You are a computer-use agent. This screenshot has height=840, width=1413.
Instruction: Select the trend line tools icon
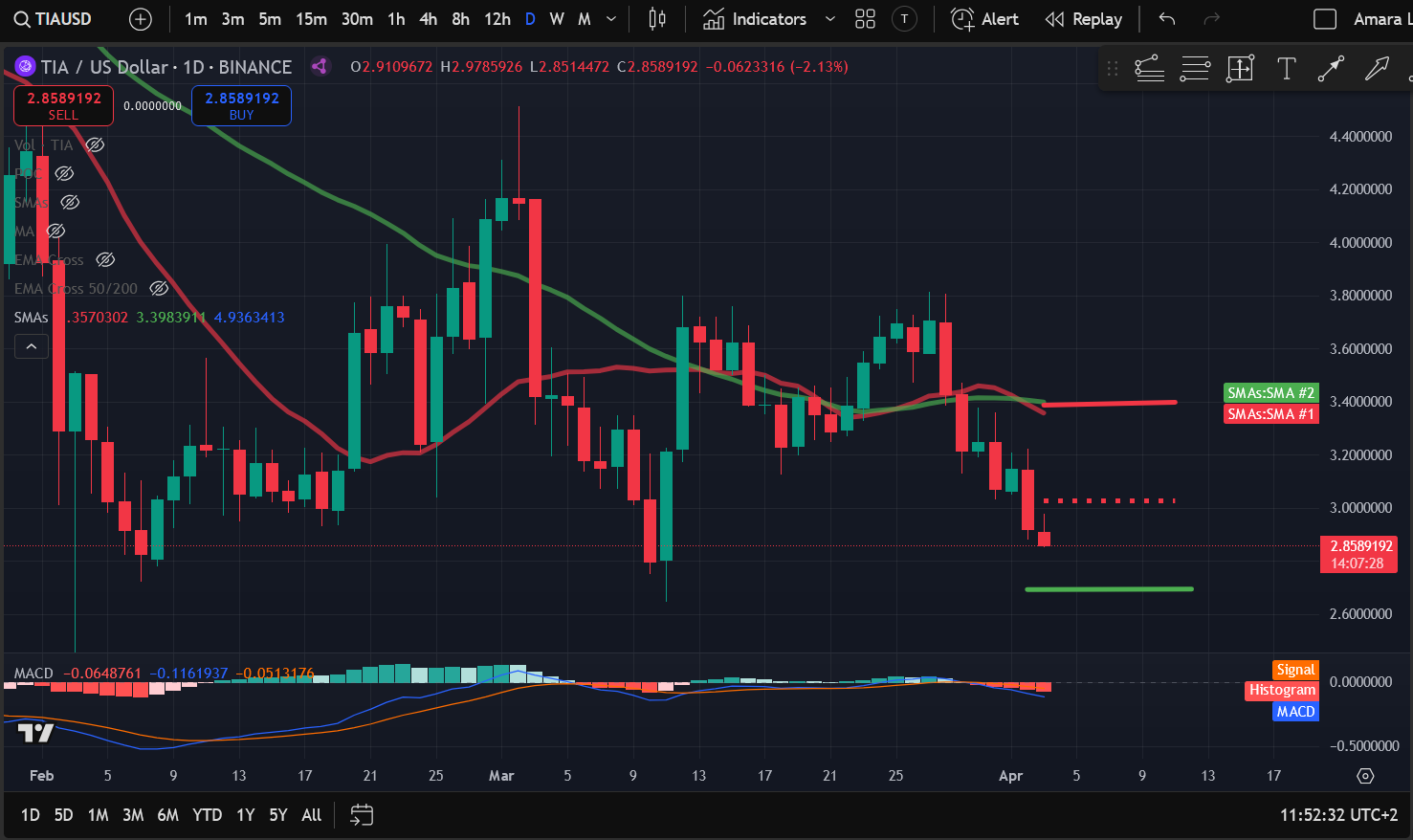1149,68
